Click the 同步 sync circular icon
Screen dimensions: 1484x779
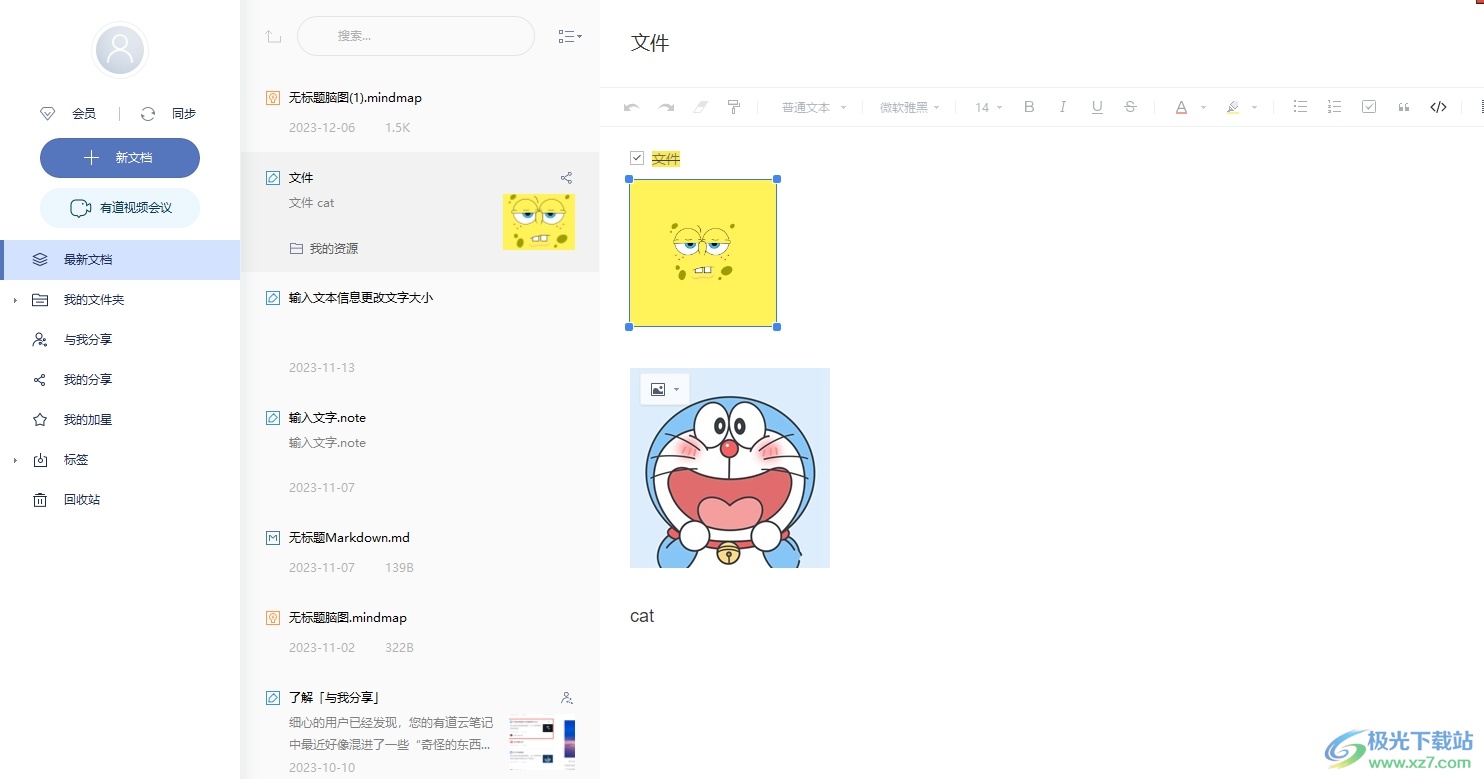(148, 114)
